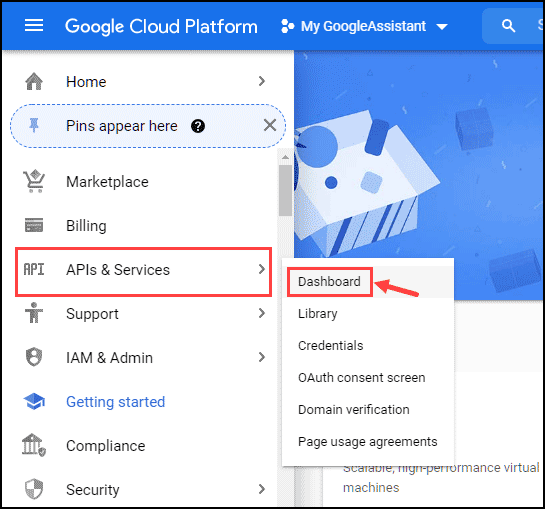Expand the IAM & Admin chevron
Image resolution: width=545 pixels, height=509 pixels.
[262, 357]
